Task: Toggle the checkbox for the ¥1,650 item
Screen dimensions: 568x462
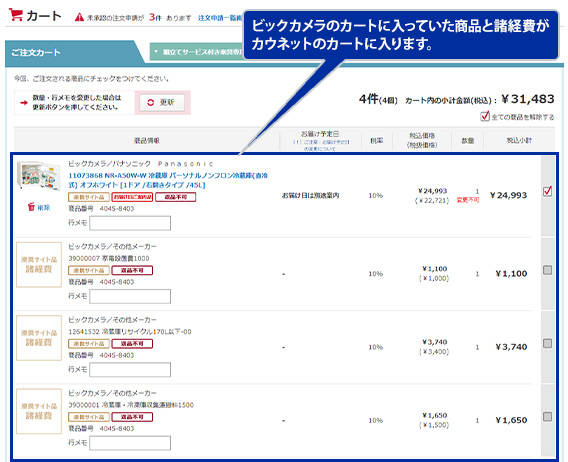Action: click(x=547, y=416)
